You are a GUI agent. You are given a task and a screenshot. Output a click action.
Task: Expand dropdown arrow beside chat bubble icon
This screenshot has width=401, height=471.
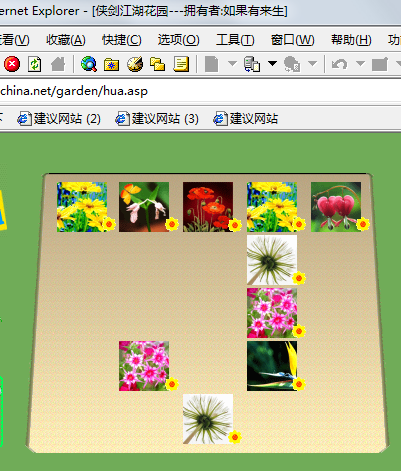[x=312, y=63]
